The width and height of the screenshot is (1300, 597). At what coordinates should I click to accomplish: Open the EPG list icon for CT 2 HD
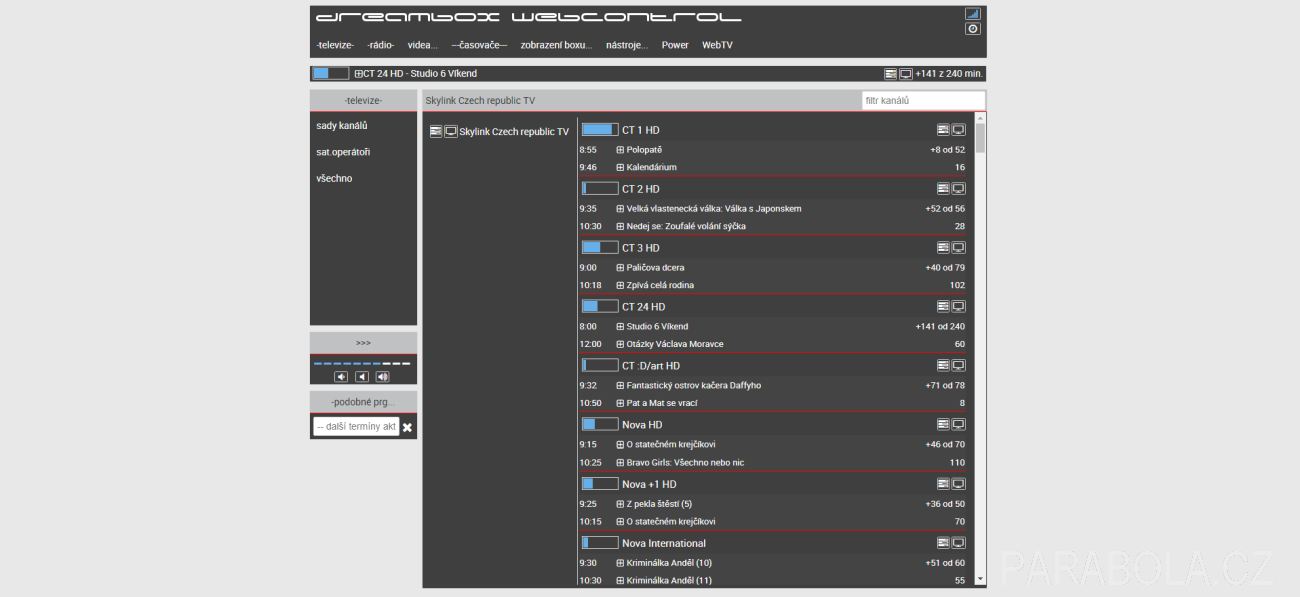point(943,189)
